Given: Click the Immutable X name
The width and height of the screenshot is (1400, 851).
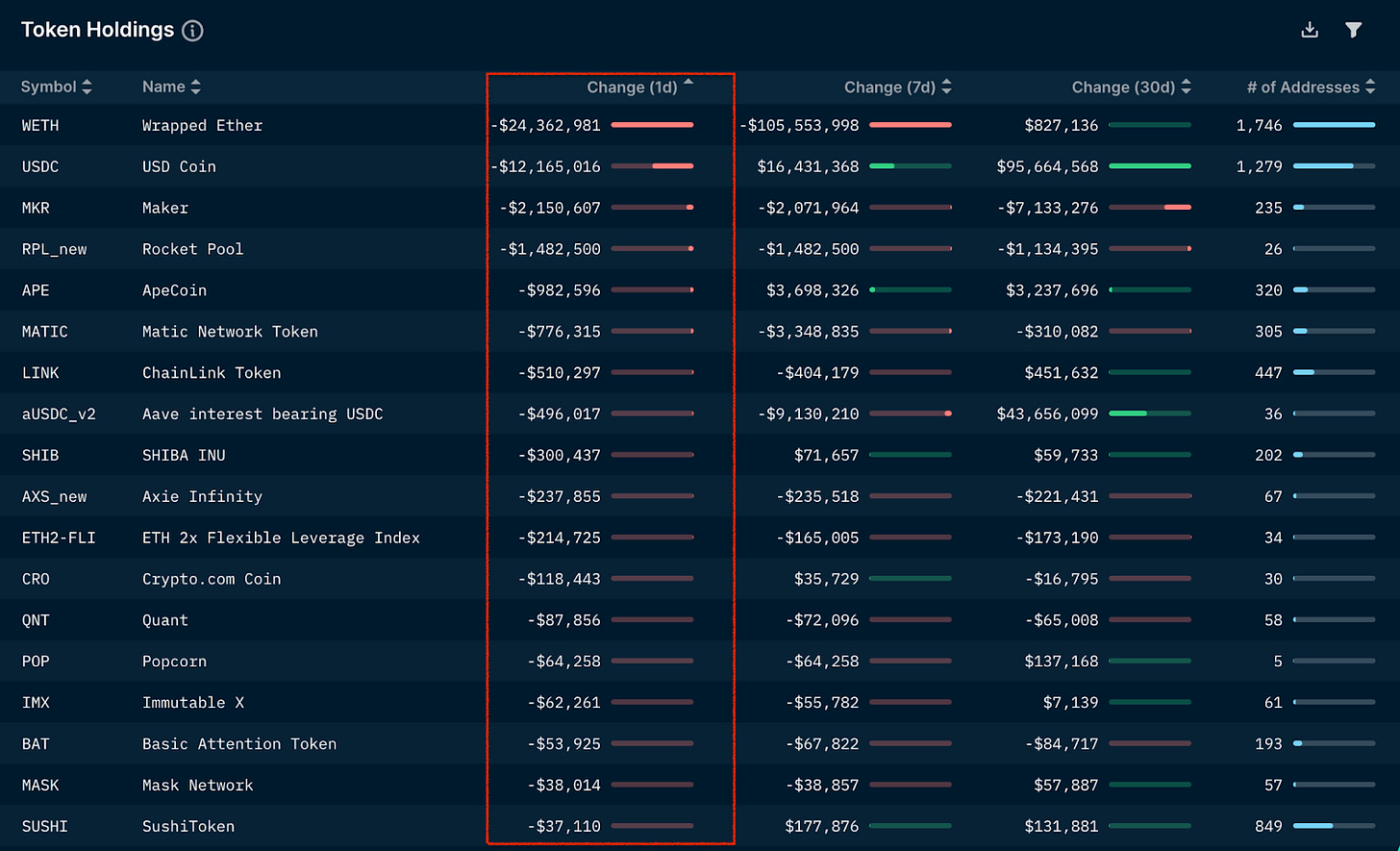Looking at the screenshot, I should tap(193, 703).
